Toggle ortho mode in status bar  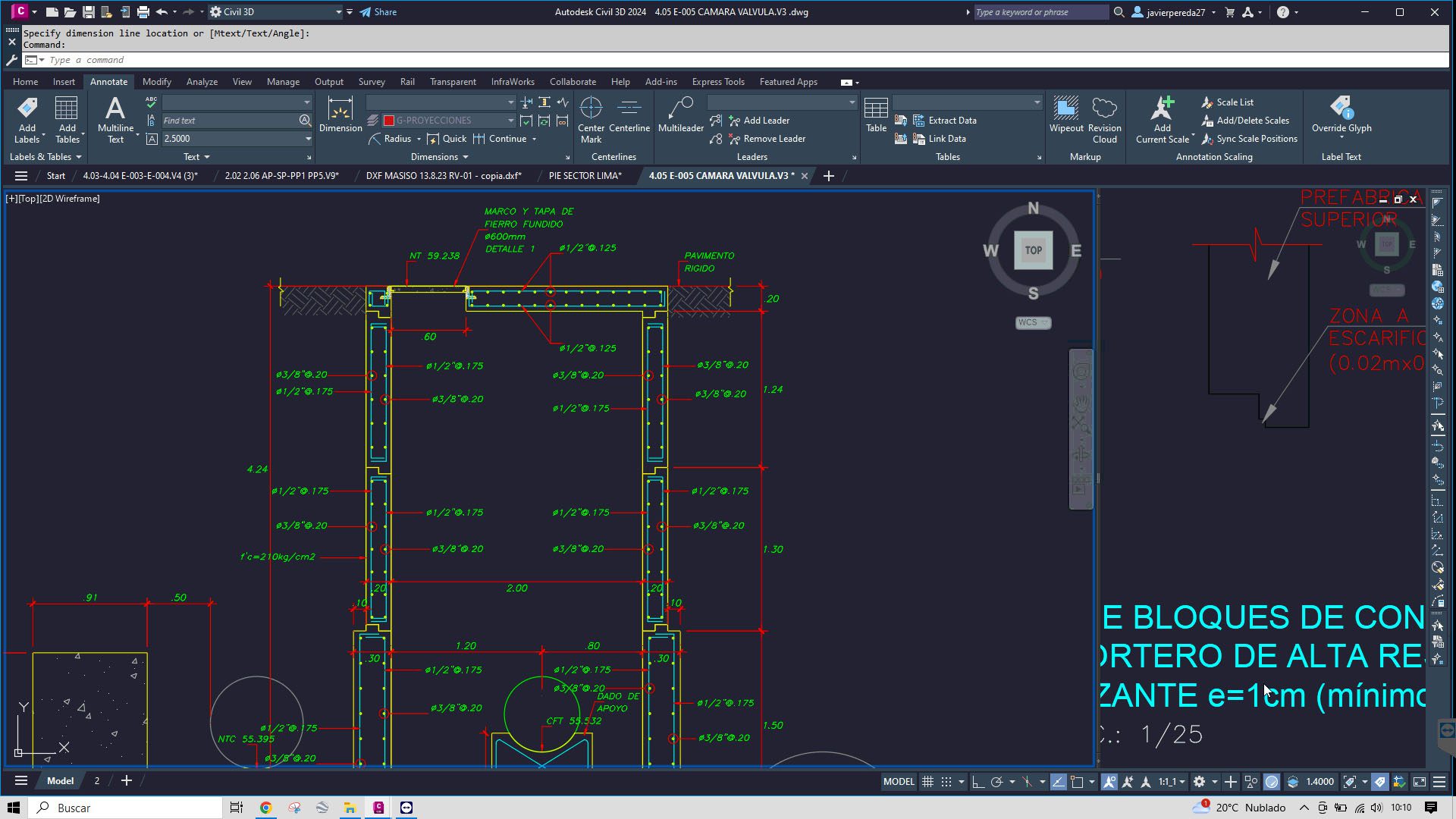(978, 782)
